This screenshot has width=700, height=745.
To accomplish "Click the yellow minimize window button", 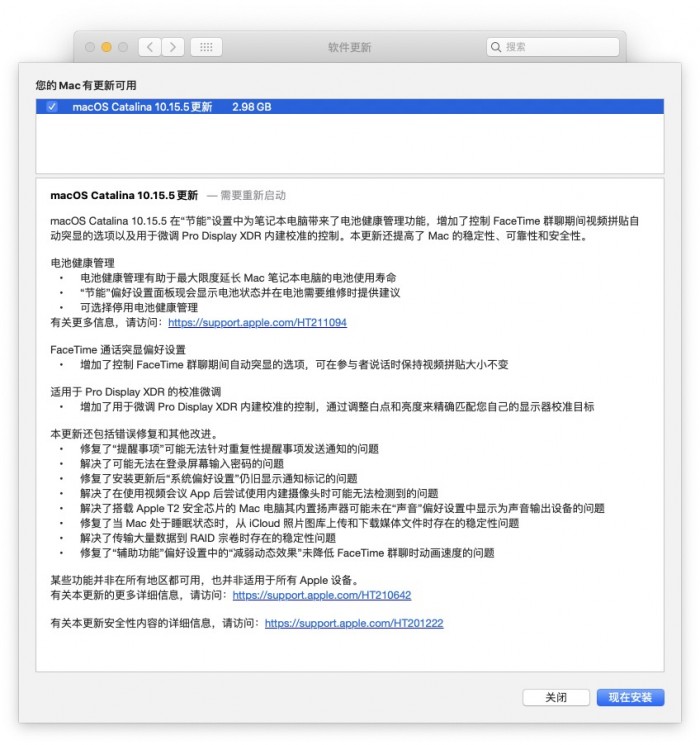I will 106,47.
